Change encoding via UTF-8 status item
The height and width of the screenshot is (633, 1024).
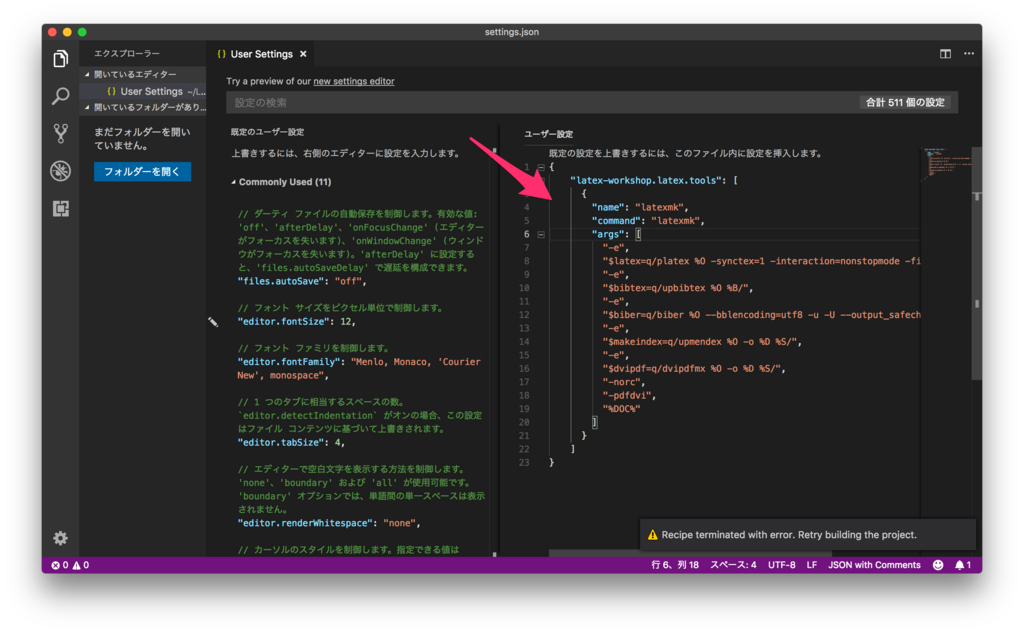tap(781, 565)
